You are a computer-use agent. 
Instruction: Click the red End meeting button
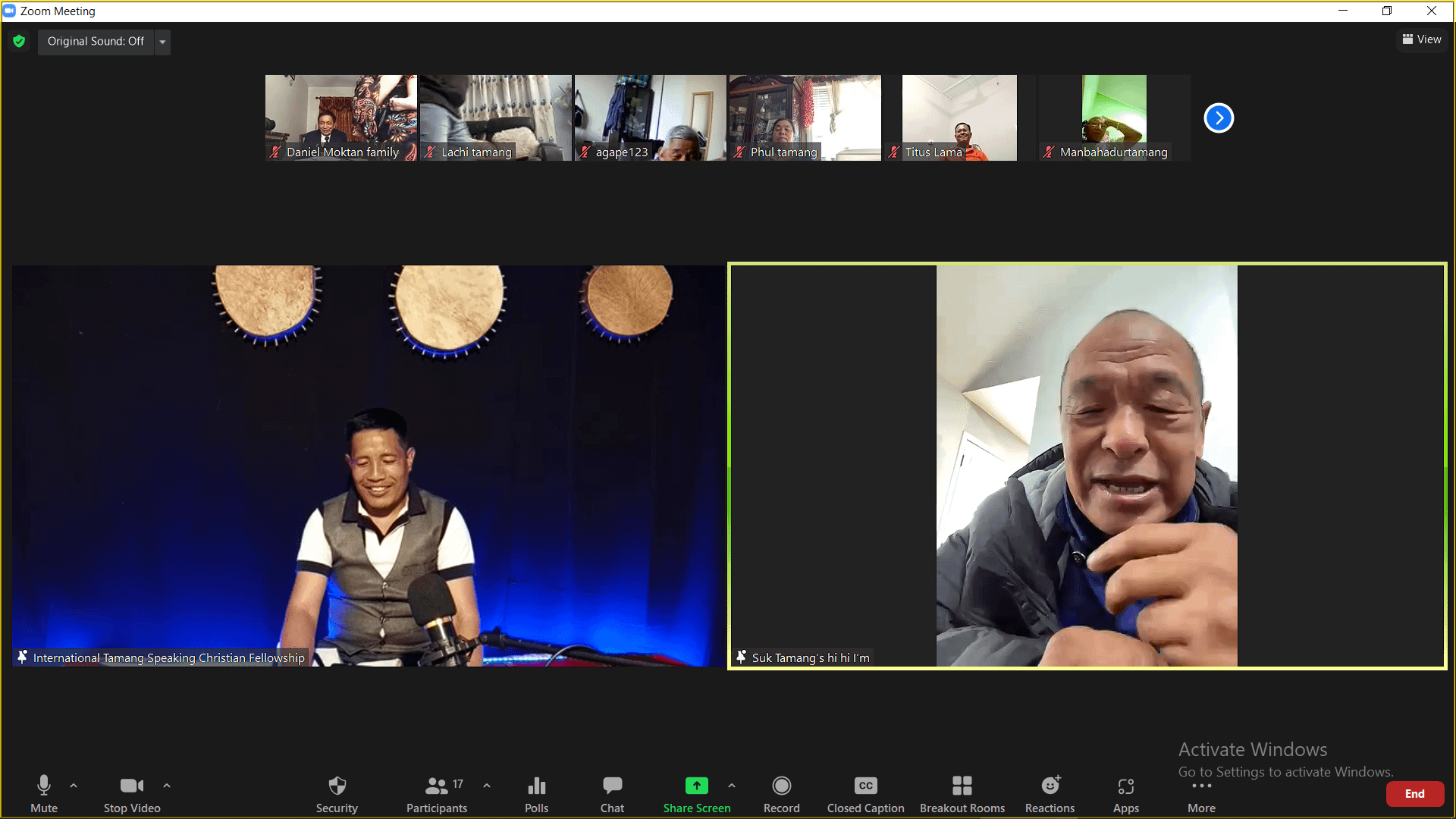pos(1415,794)
